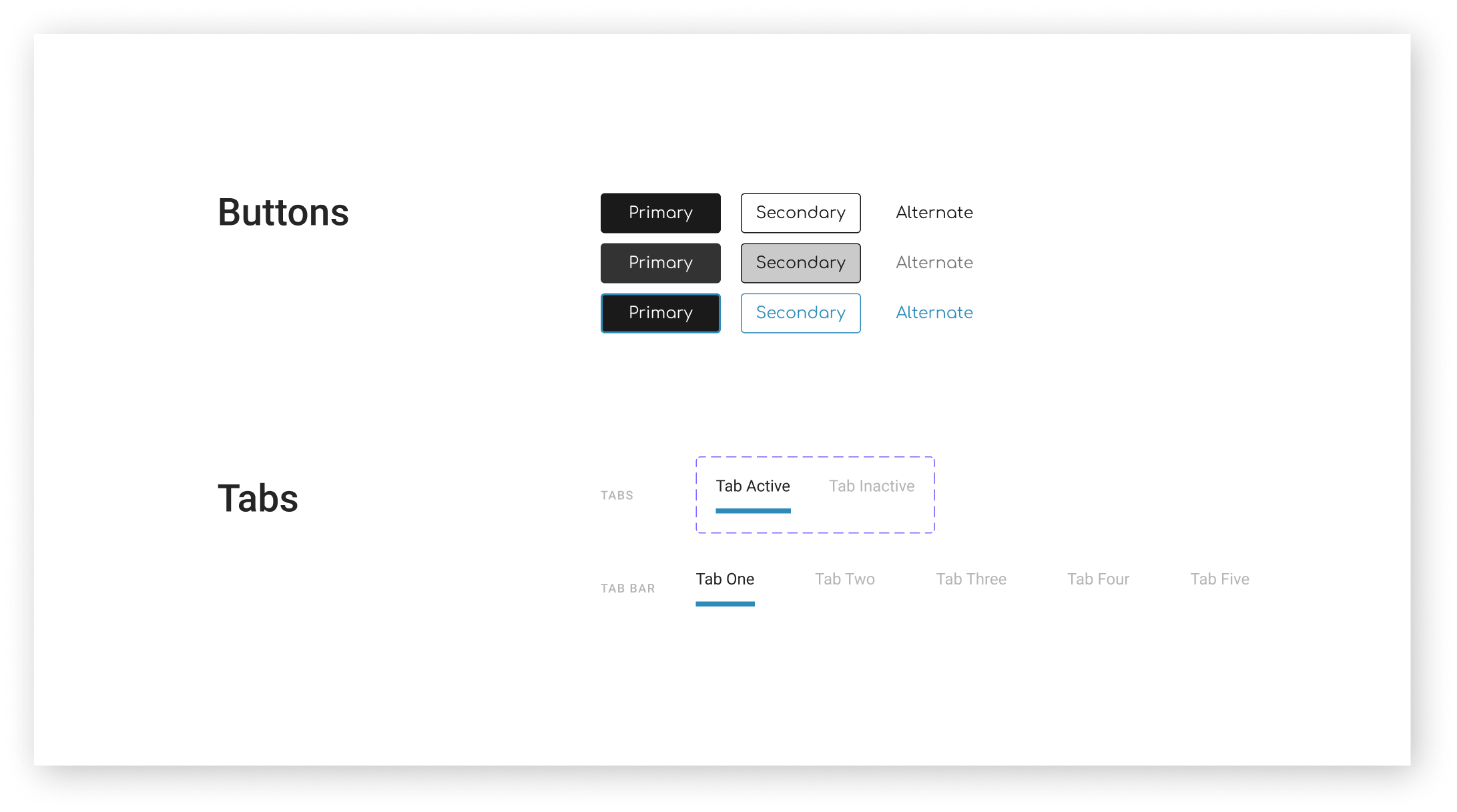Click the blue Alternate text link
The height and width of the screenshot is (812, 1457).
click(x=934, y=313)
